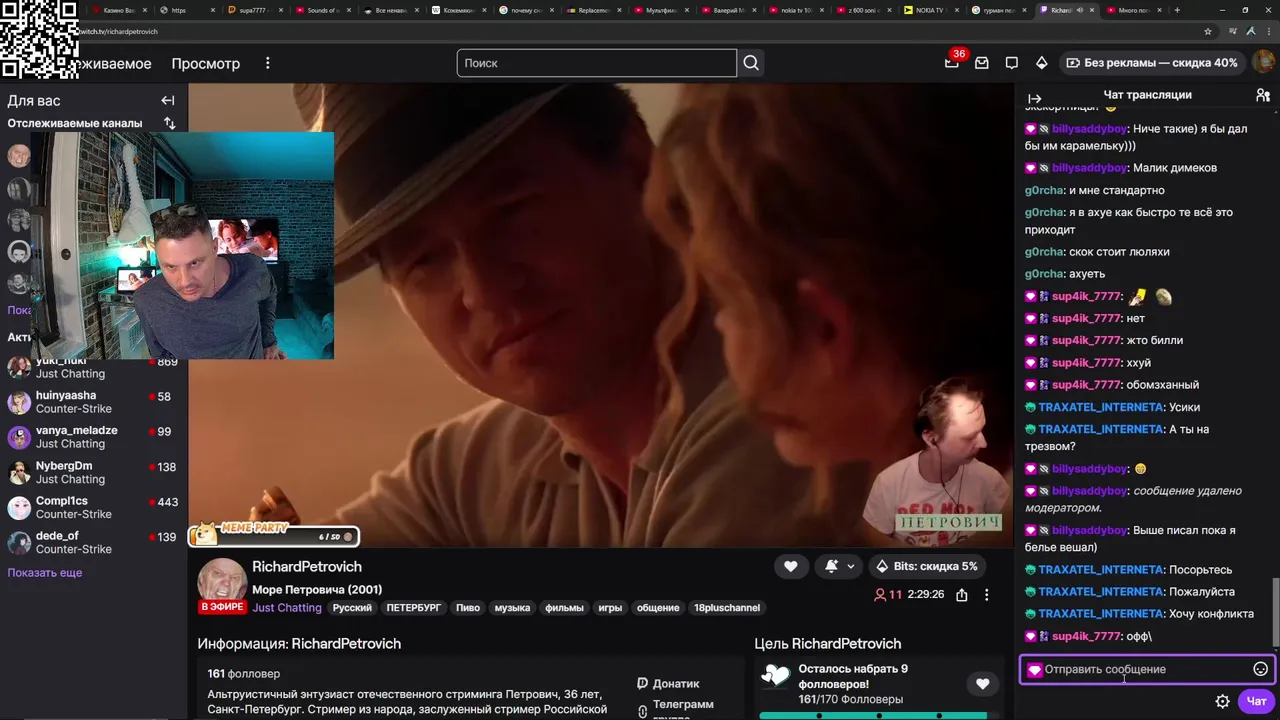Click the search magnifier button
The height and width of the screenshot is (720, 1280).
(x=751, y=63)
